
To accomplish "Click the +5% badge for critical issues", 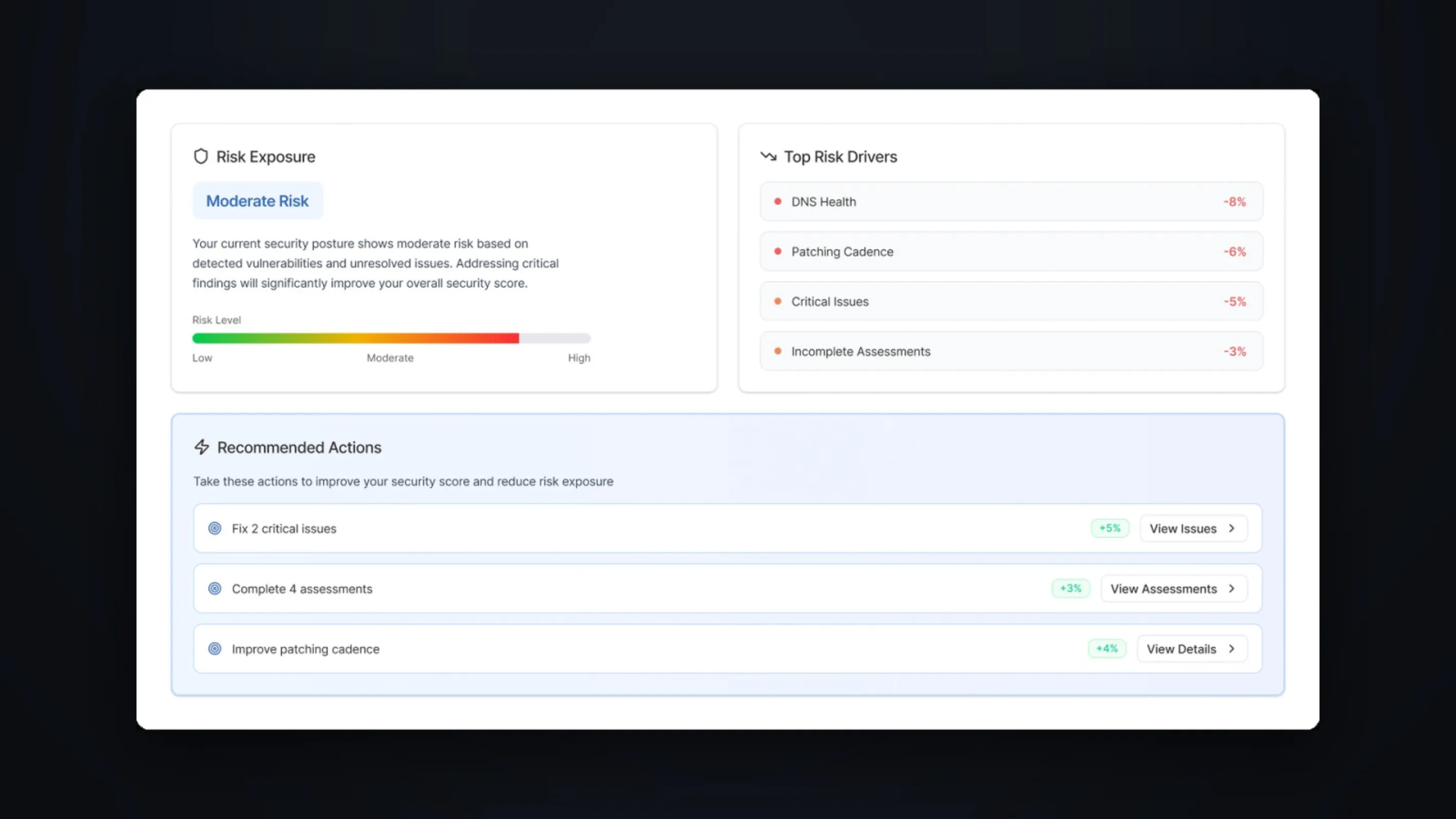I will (1109, 528).
